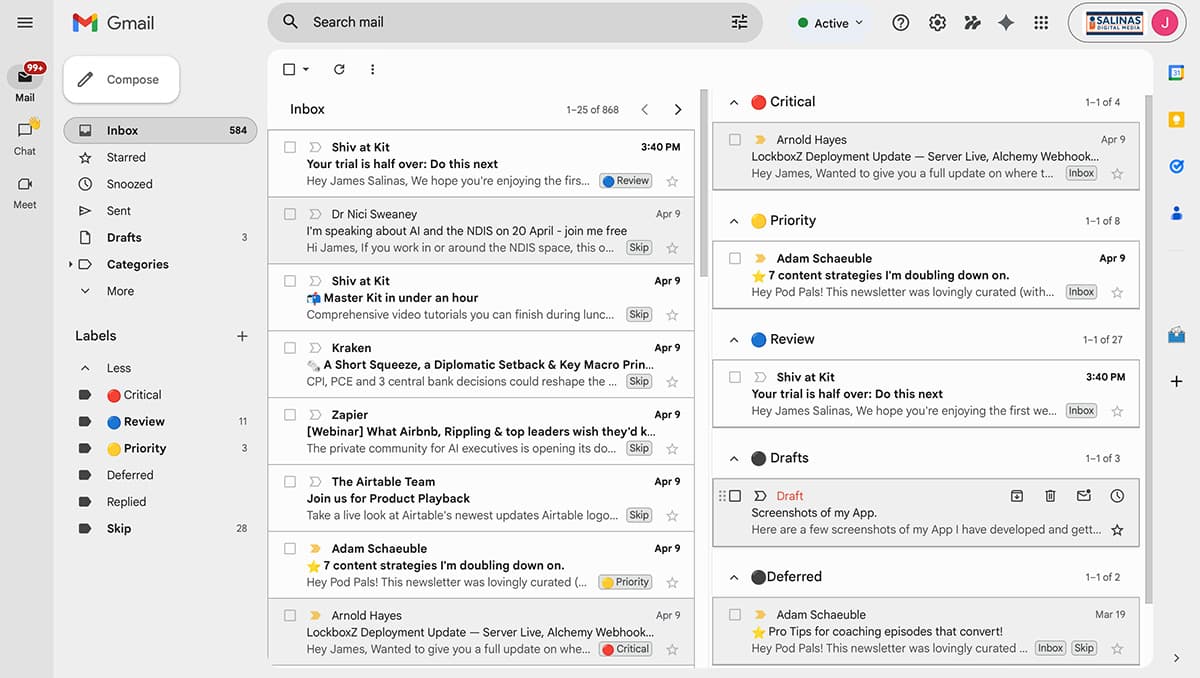Collapse the Critical section
Image resolution: width=1200 pixels, height=678 pixels.
tap(733, 102)
